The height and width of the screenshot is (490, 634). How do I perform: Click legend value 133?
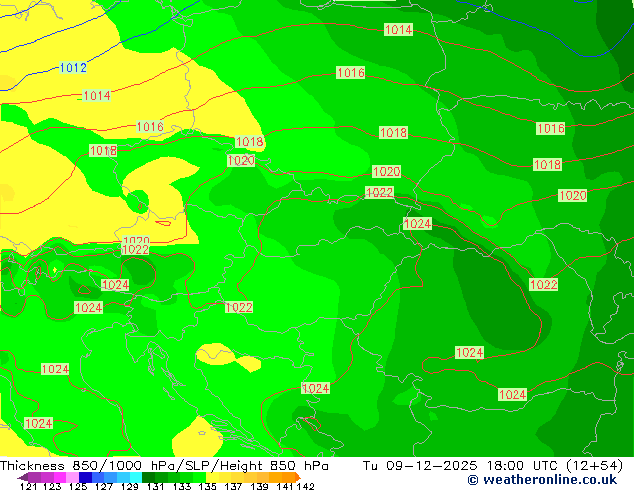(182, 486)
